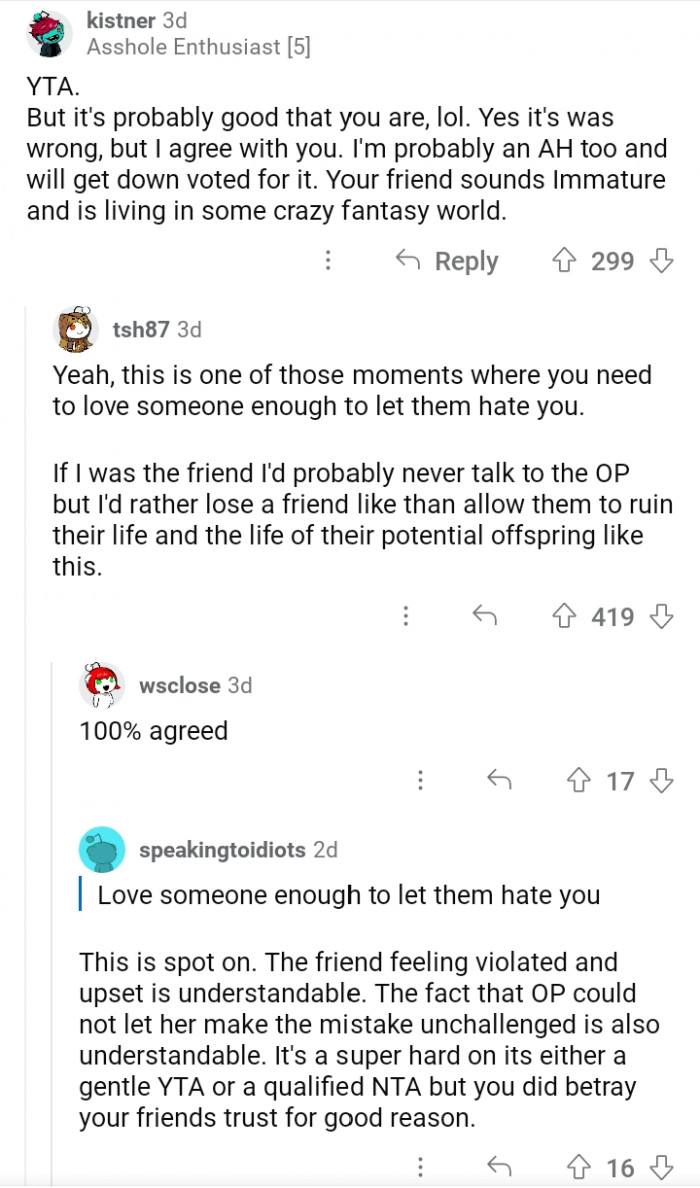Open the three-dot menu on kistner's comment
The height and width of the screenshot is (1188, 700).
tap(328, 261)
